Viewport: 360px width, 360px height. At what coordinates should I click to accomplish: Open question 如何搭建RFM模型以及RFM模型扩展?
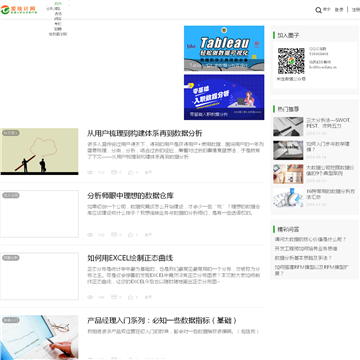(312, 270)
